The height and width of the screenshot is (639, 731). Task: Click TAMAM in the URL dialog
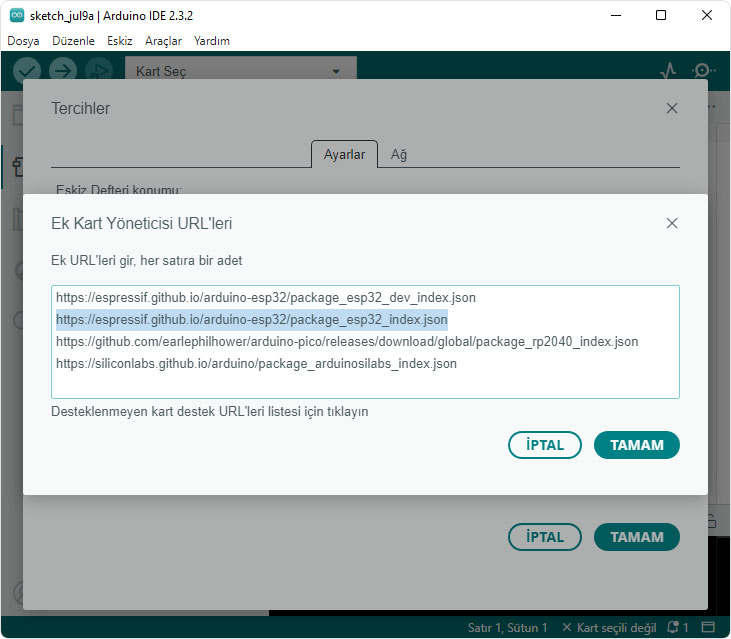[637, 445]
